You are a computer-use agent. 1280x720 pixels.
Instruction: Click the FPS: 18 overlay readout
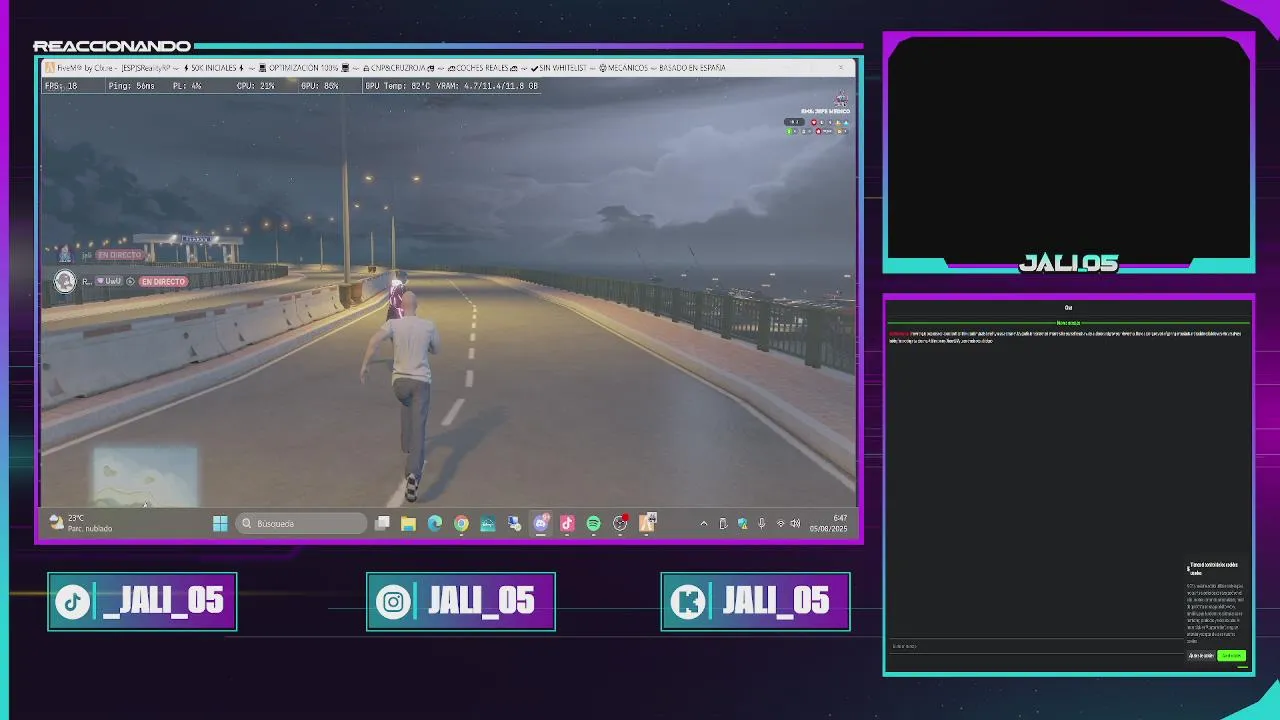coord(61,86)
